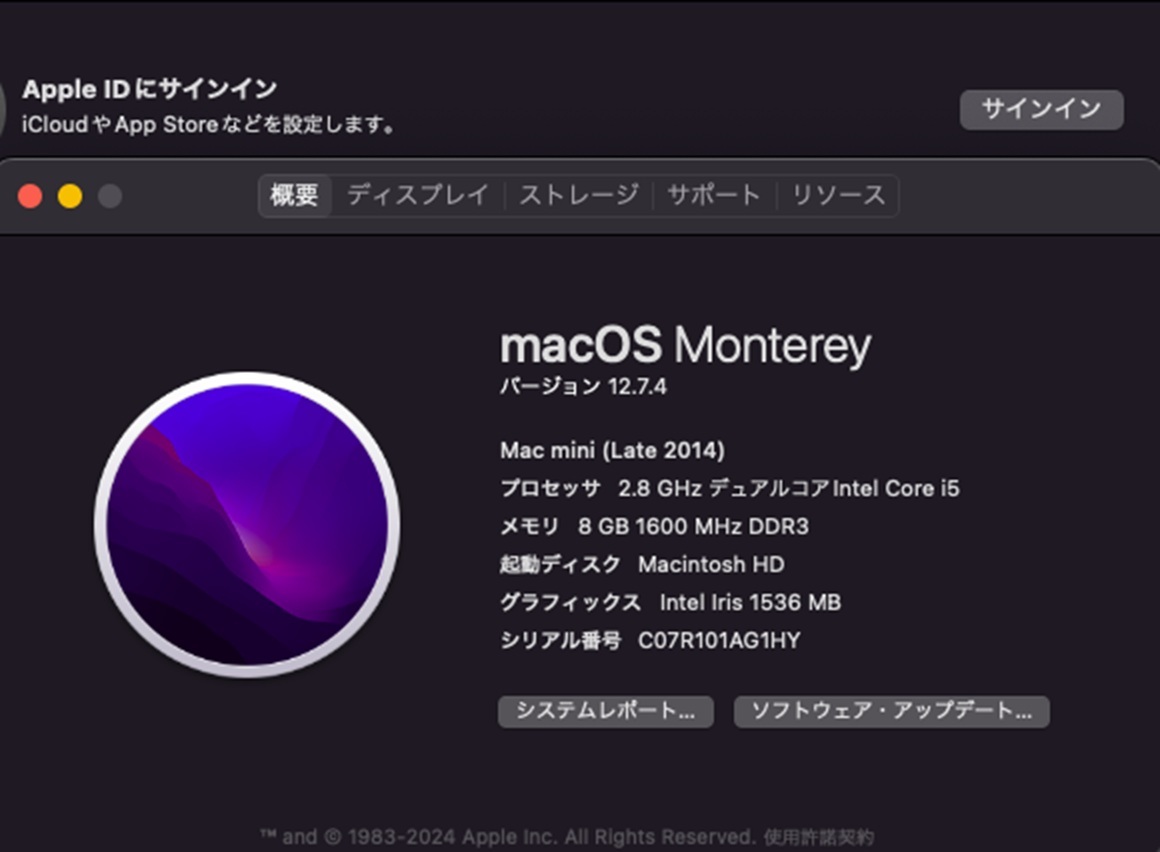This screenshot has width=1160, height=852.
Task: Click the macOS Monterey title text
Action: (685, 345)
